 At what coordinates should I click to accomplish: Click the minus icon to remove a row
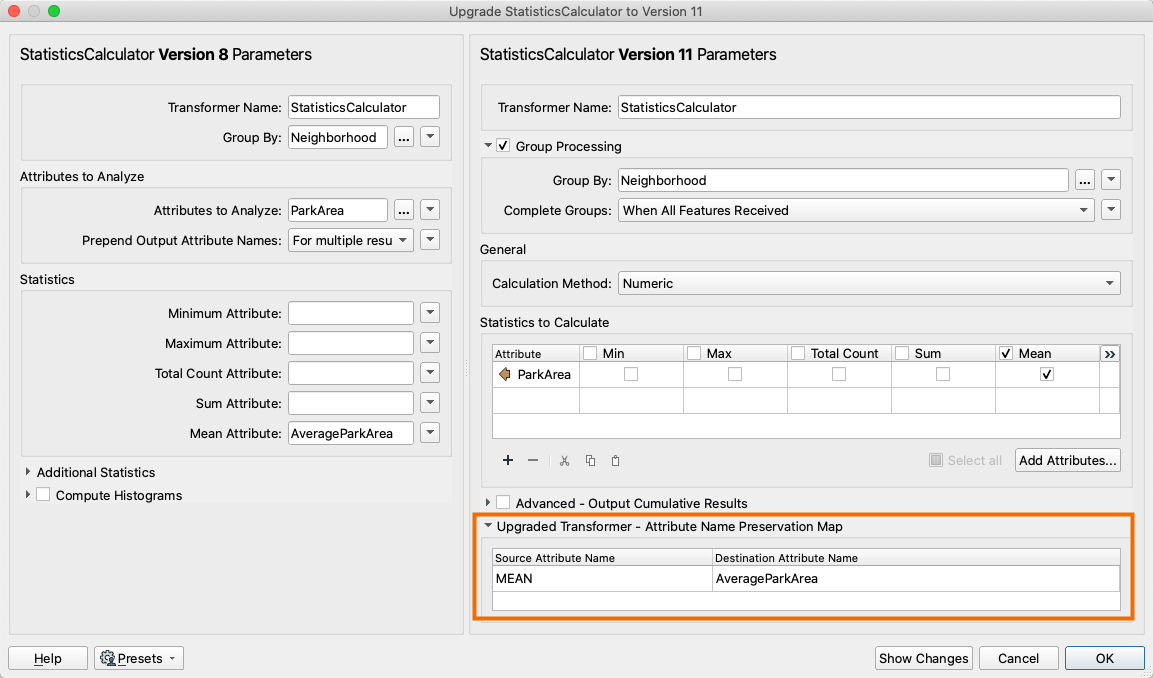tap(533, 460)
